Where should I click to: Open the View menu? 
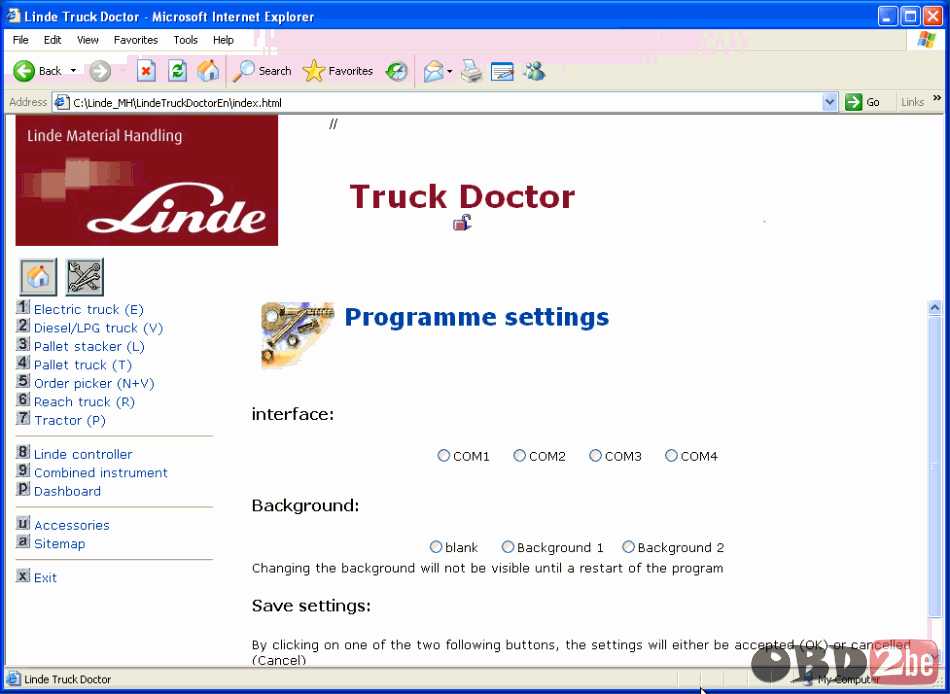88,40
